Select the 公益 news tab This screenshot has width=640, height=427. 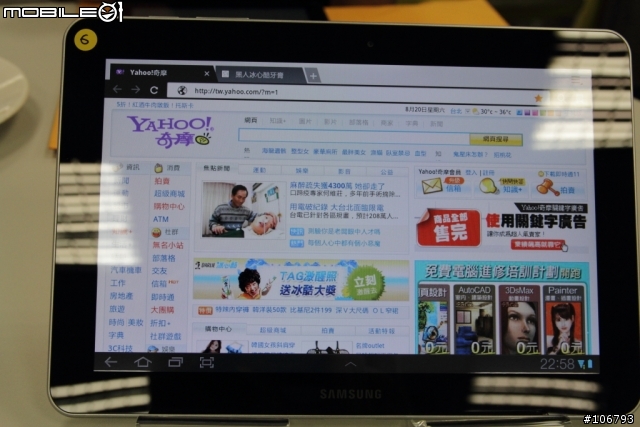[x=387, y=172]
